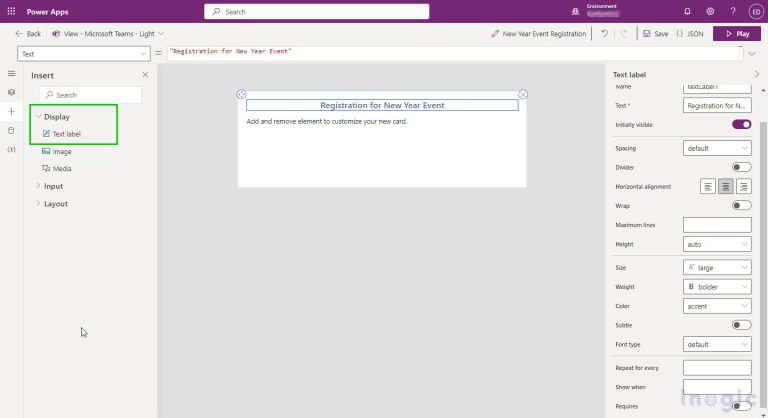
Task: Close the Insert panel
Action: pyautogui.click(x=145, y=75)
